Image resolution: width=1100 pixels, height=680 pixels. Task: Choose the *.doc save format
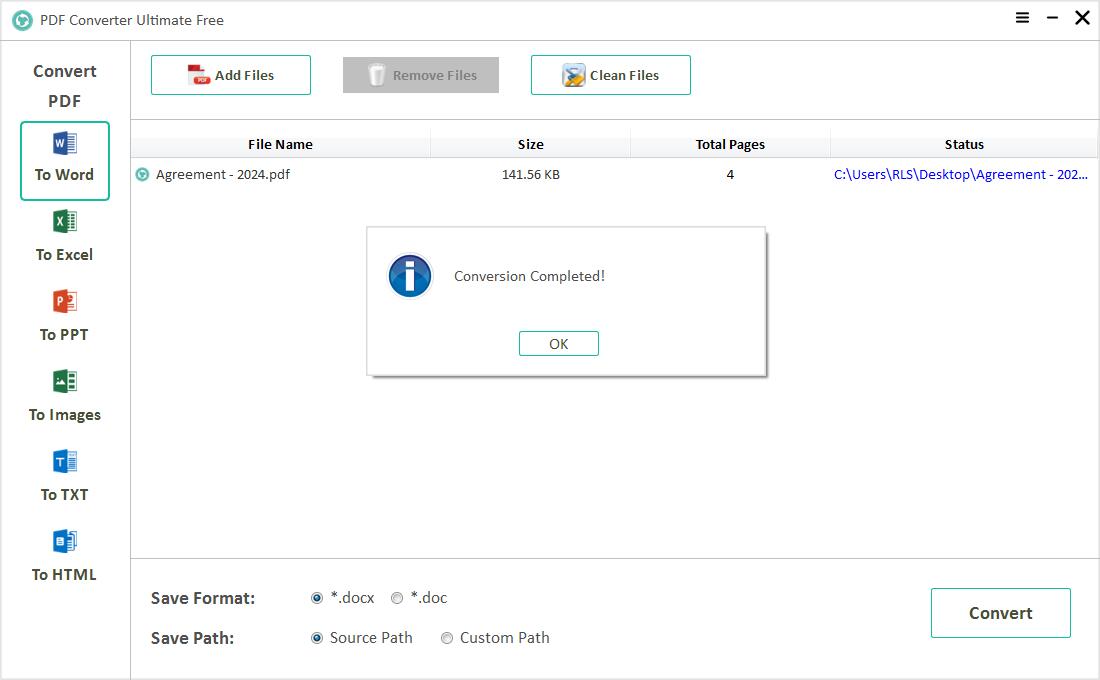pos(396,597)
